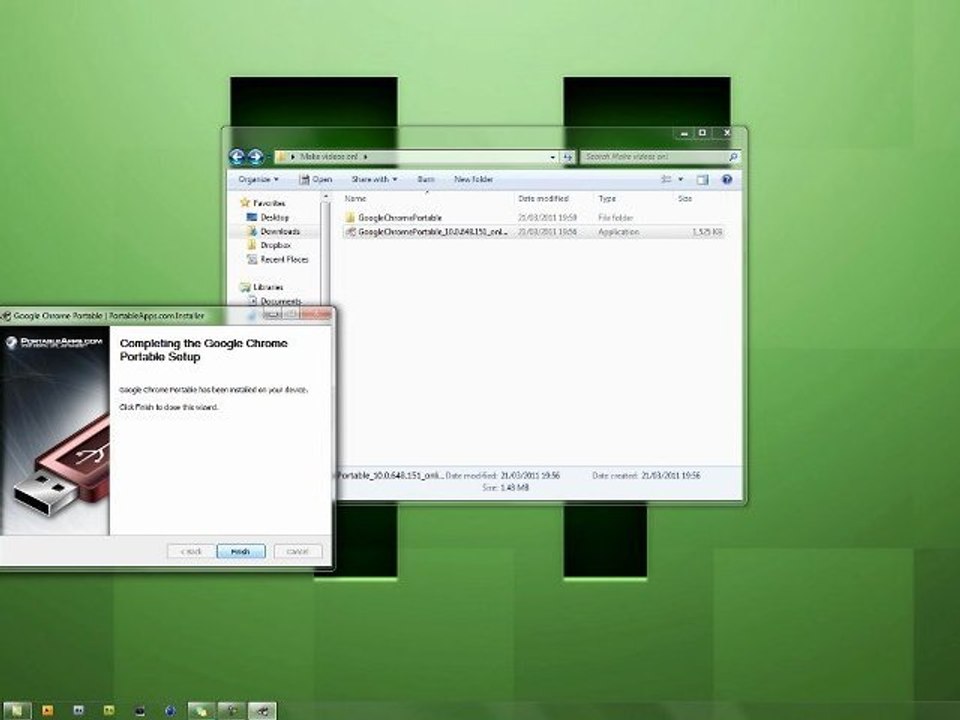Open the address bar history dropdown
Screen dimensions: 960x720
[553, 157]
